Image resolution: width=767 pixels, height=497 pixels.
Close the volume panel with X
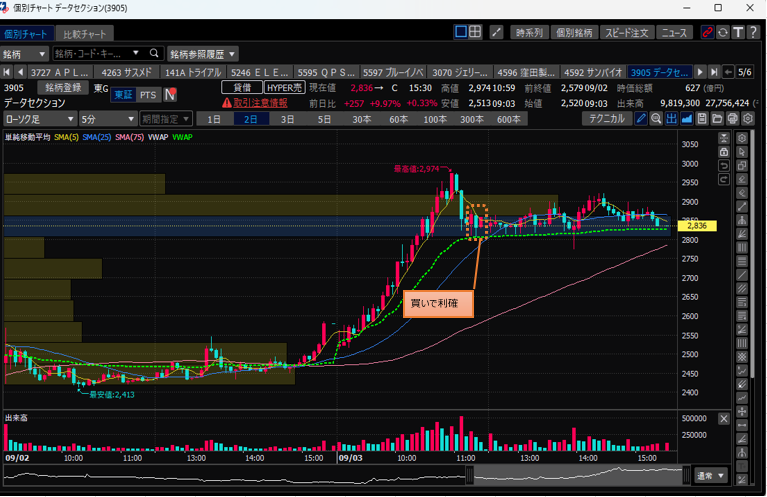[724, 419]
